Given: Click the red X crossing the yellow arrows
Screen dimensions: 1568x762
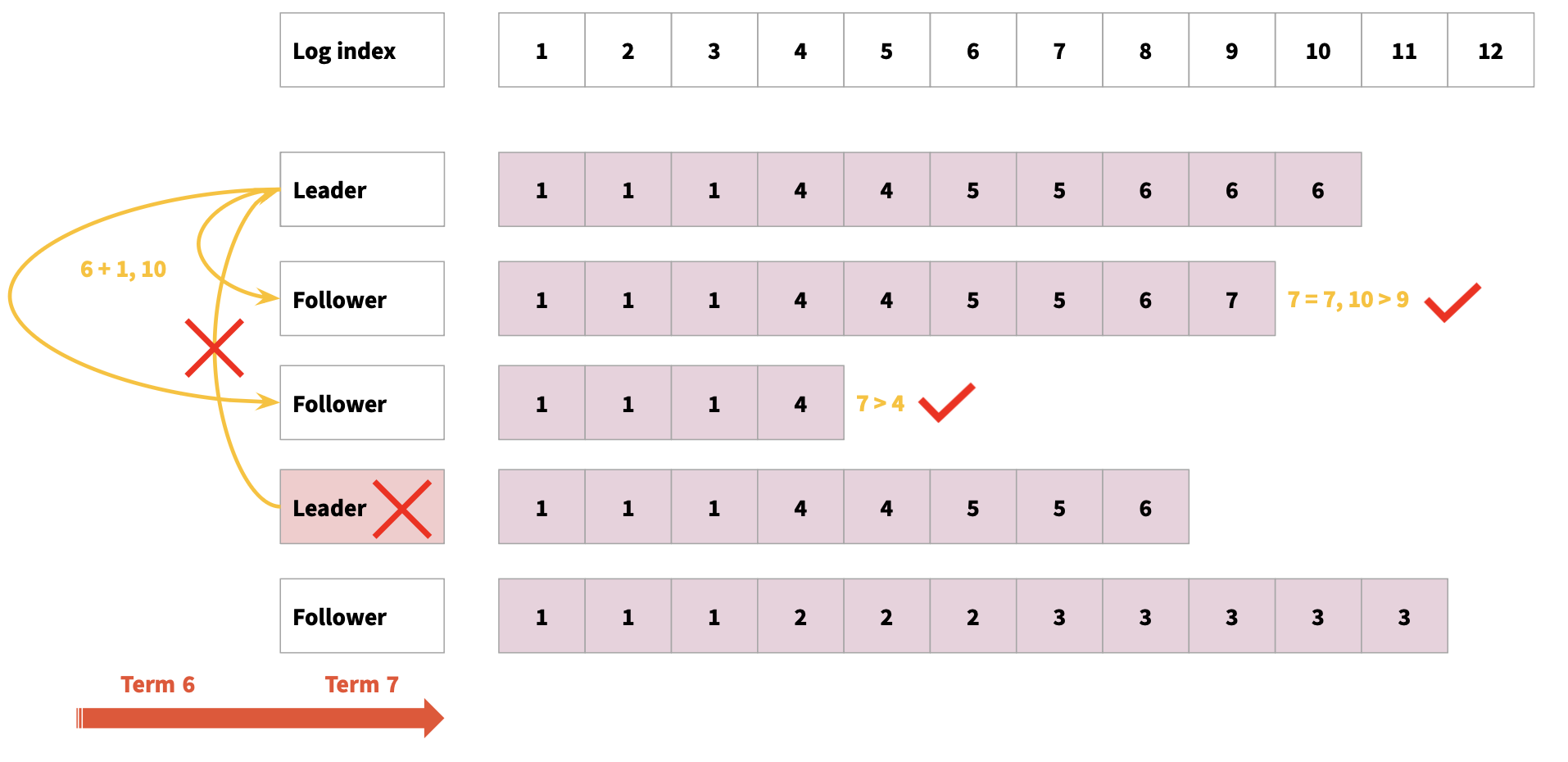Looking at the screenshot, I should [x=214, y=348].
